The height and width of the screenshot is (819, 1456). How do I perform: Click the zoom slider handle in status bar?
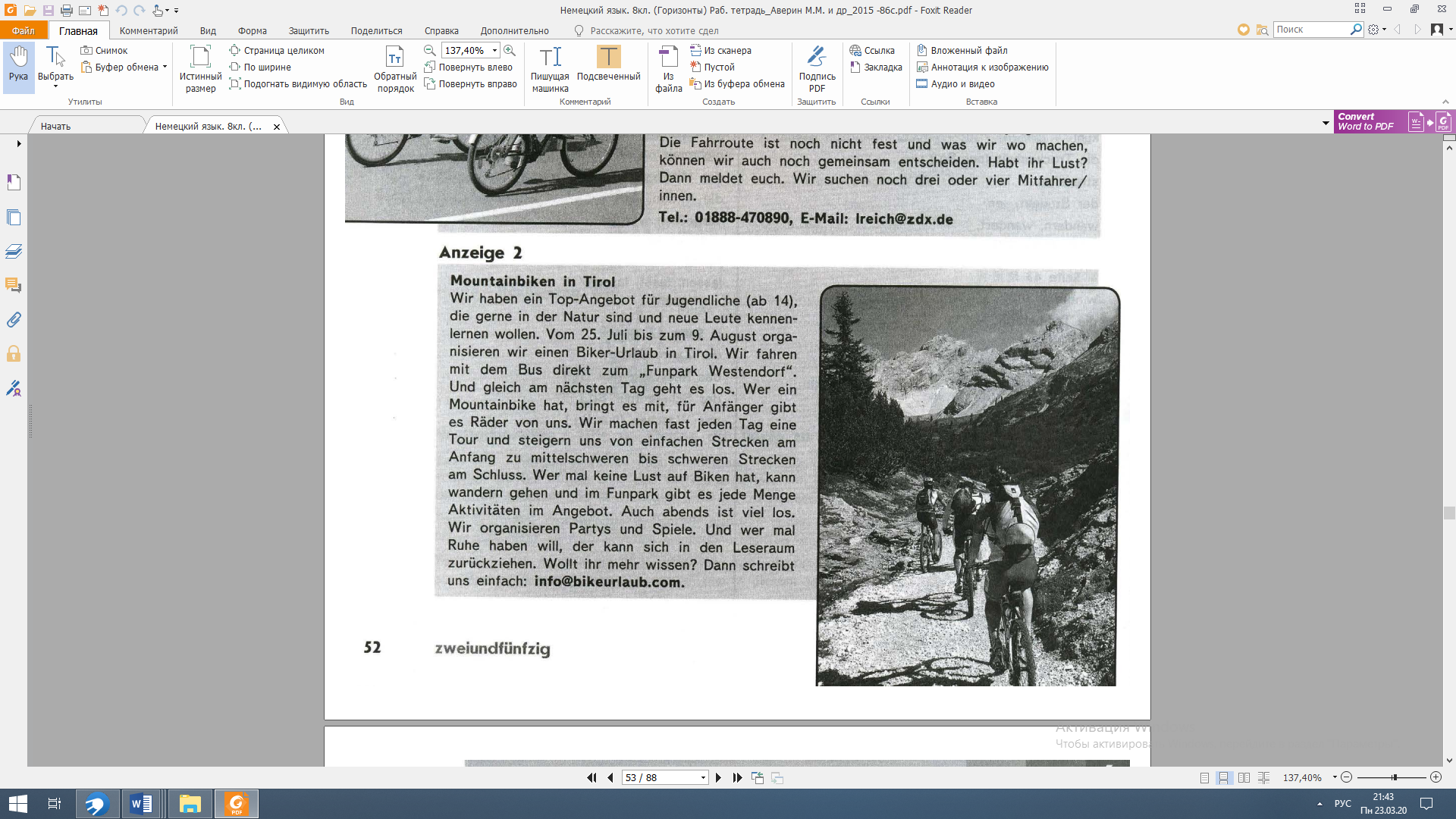tap(1394, 777)
